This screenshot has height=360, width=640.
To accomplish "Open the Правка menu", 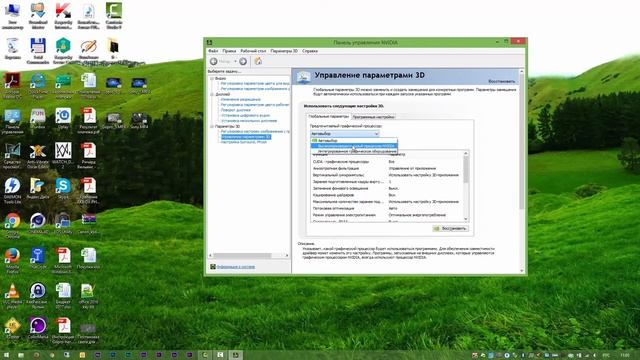I will coord(229,51).
